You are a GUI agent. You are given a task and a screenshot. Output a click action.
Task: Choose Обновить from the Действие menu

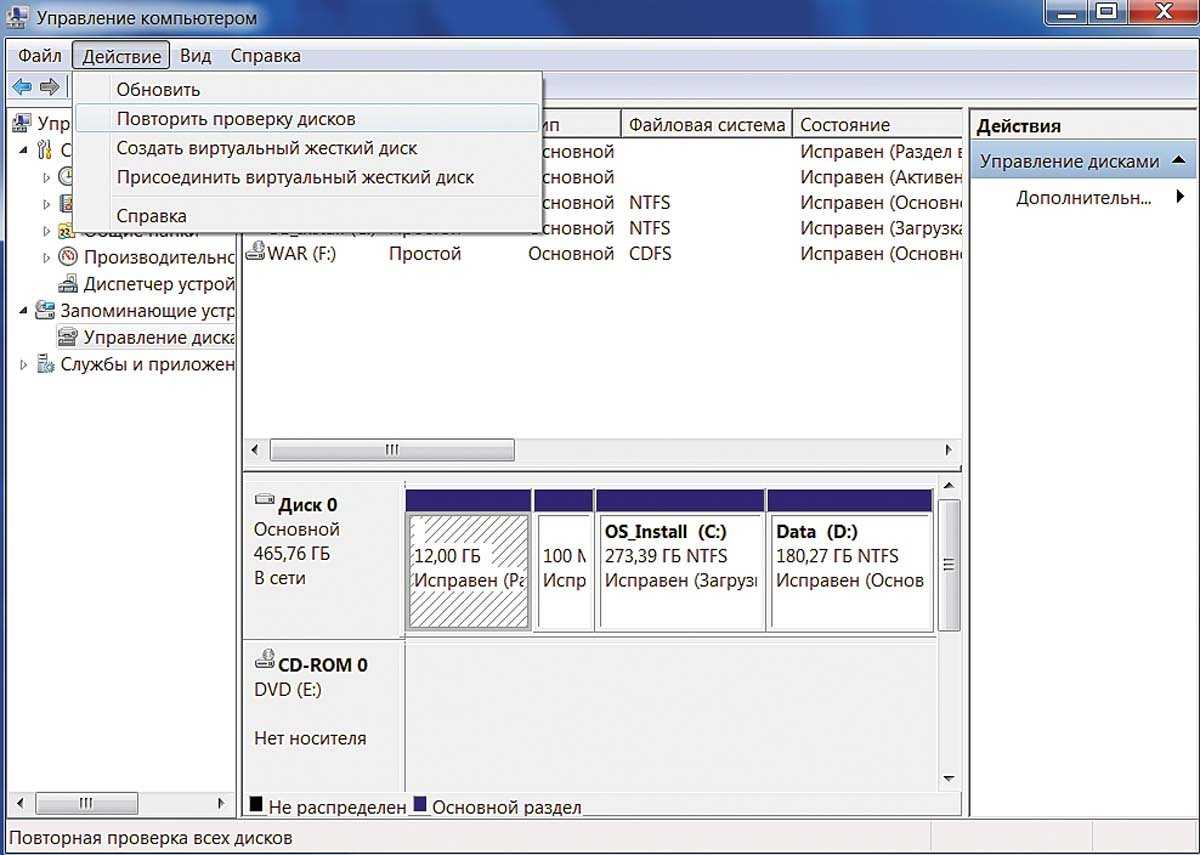tap(158, 90)
